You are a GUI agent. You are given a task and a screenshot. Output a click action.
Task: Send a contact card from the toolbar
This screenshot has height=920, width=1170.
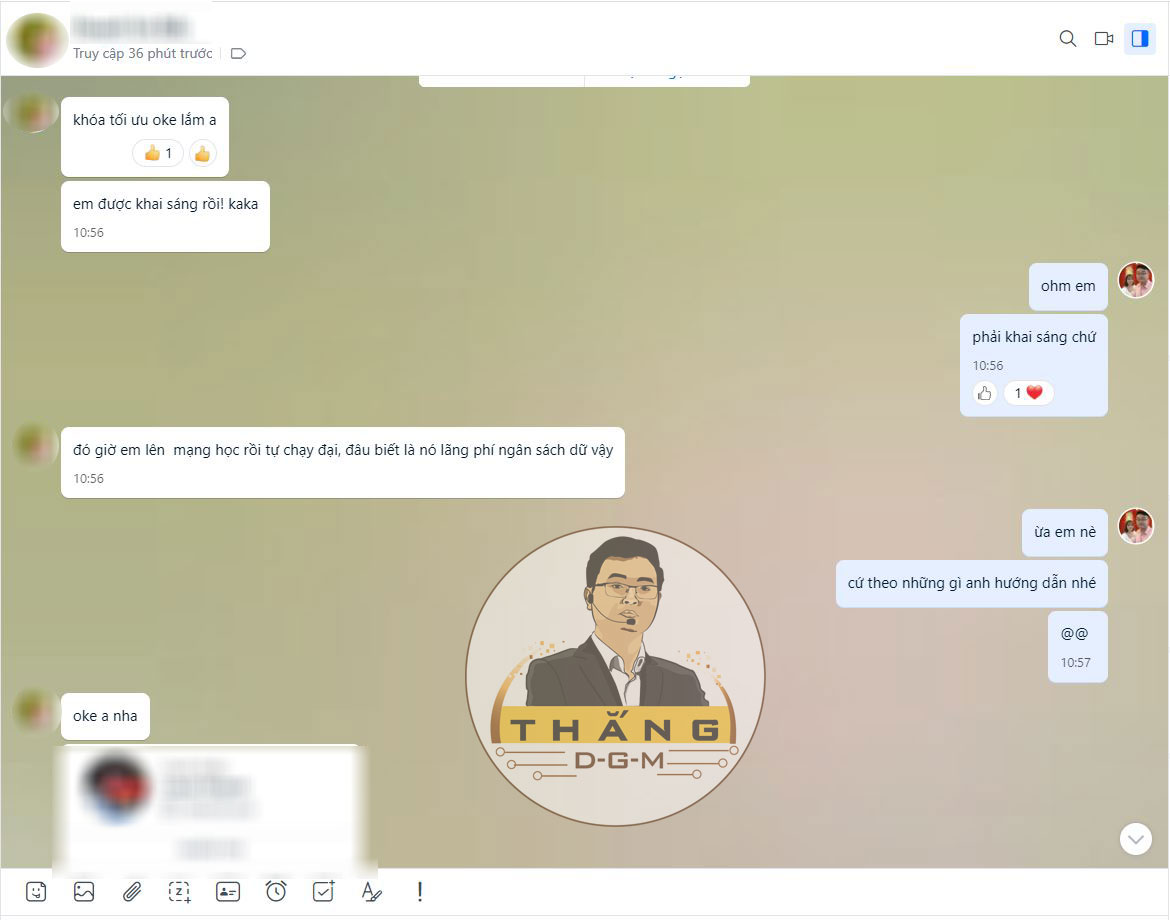228,892
